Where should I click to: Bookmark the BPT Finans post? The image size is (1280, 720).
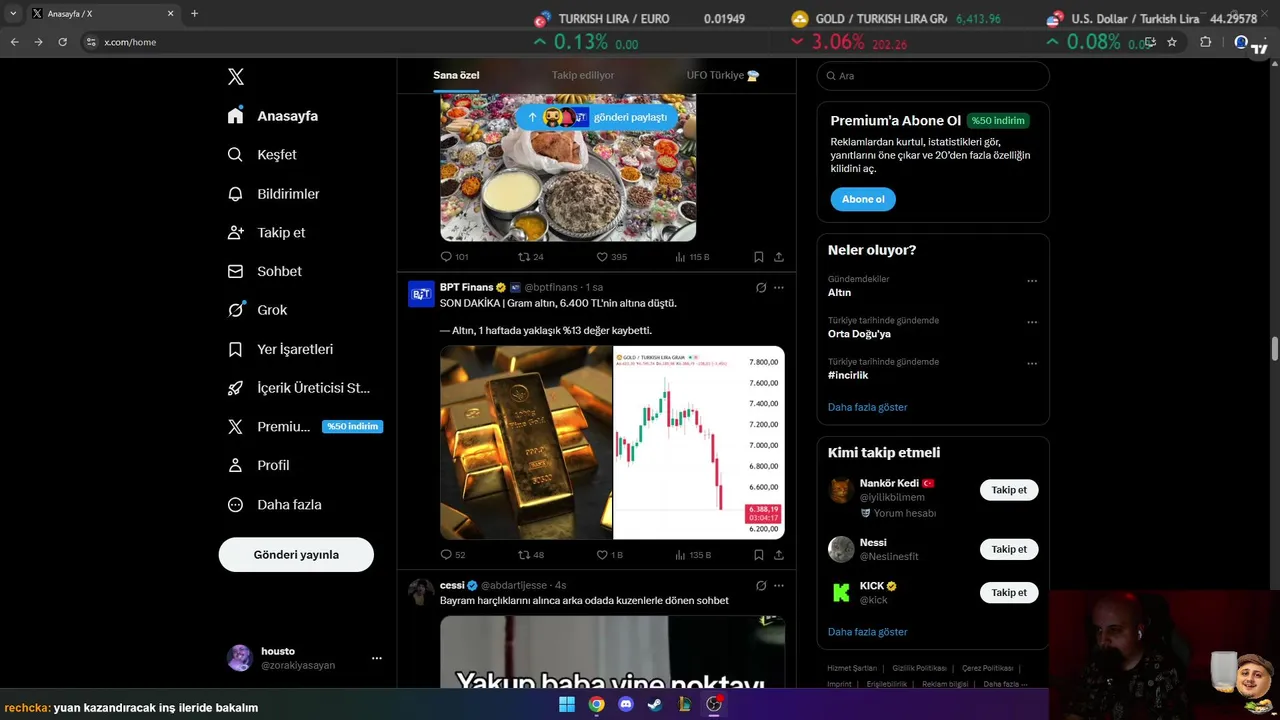click(x=759, y=555)
